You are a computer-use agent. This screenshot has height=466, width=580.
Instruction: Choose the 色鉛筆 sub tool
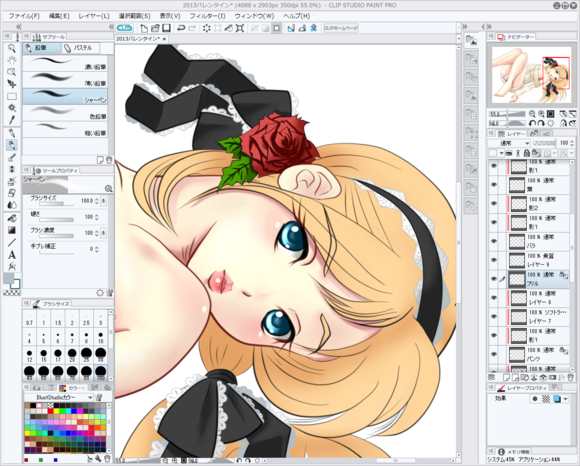coord(65,113)
